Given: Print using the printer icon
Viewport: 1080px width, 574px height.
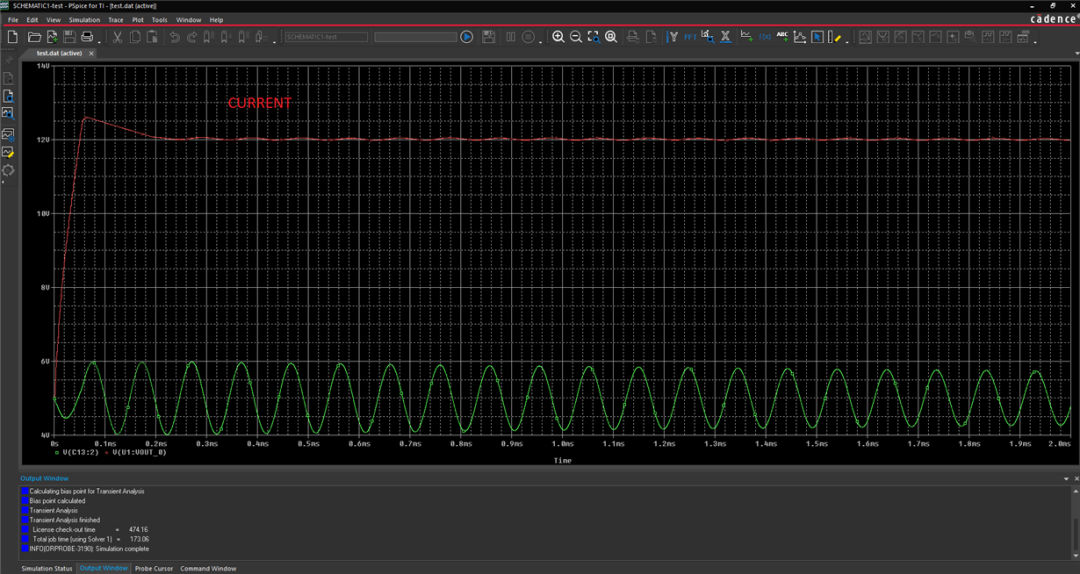Looking at the screenshot, I should coord(87,37).
